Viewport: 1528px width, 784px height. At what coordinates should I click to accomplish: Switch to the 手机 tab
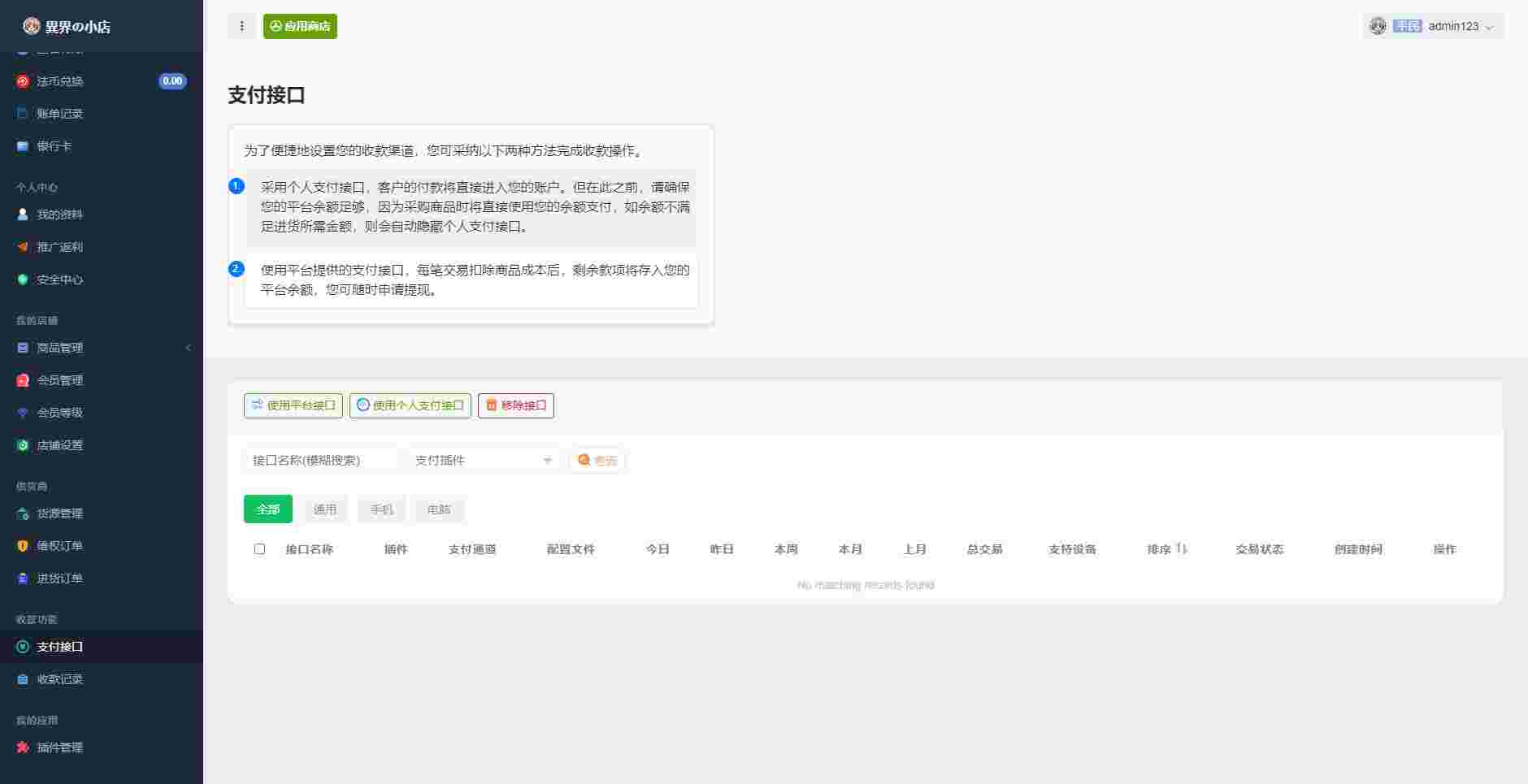[x=382, y=509]
